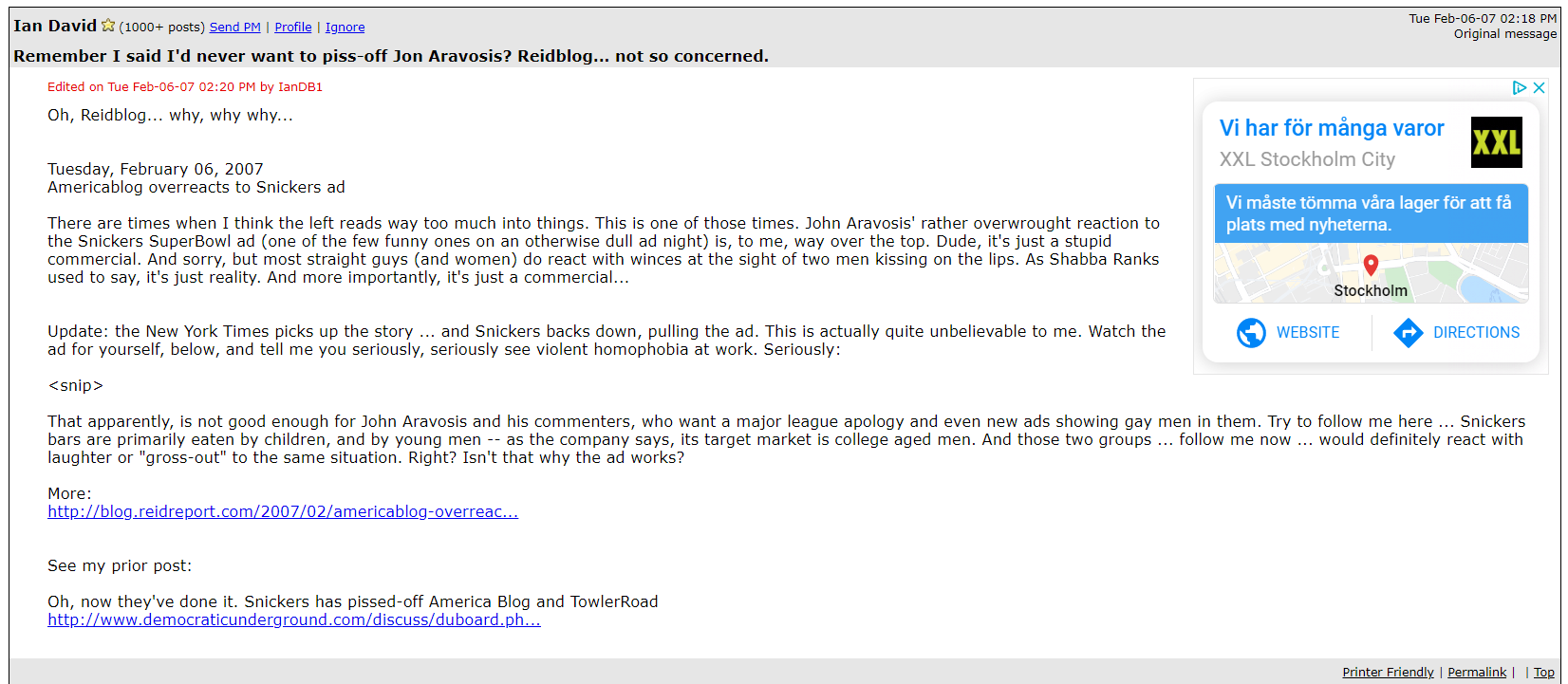Click the gold star icon beside Ian David
This screenshot has width=1568, height=684.
tap(108, 26)
